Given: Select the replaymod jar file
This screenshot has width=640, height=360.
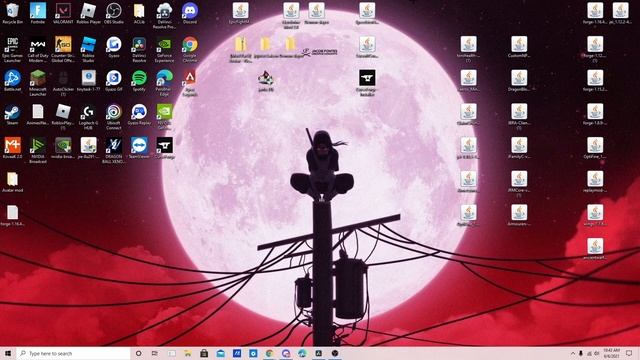Looking at the screenshot, I should tap(595, 182).
